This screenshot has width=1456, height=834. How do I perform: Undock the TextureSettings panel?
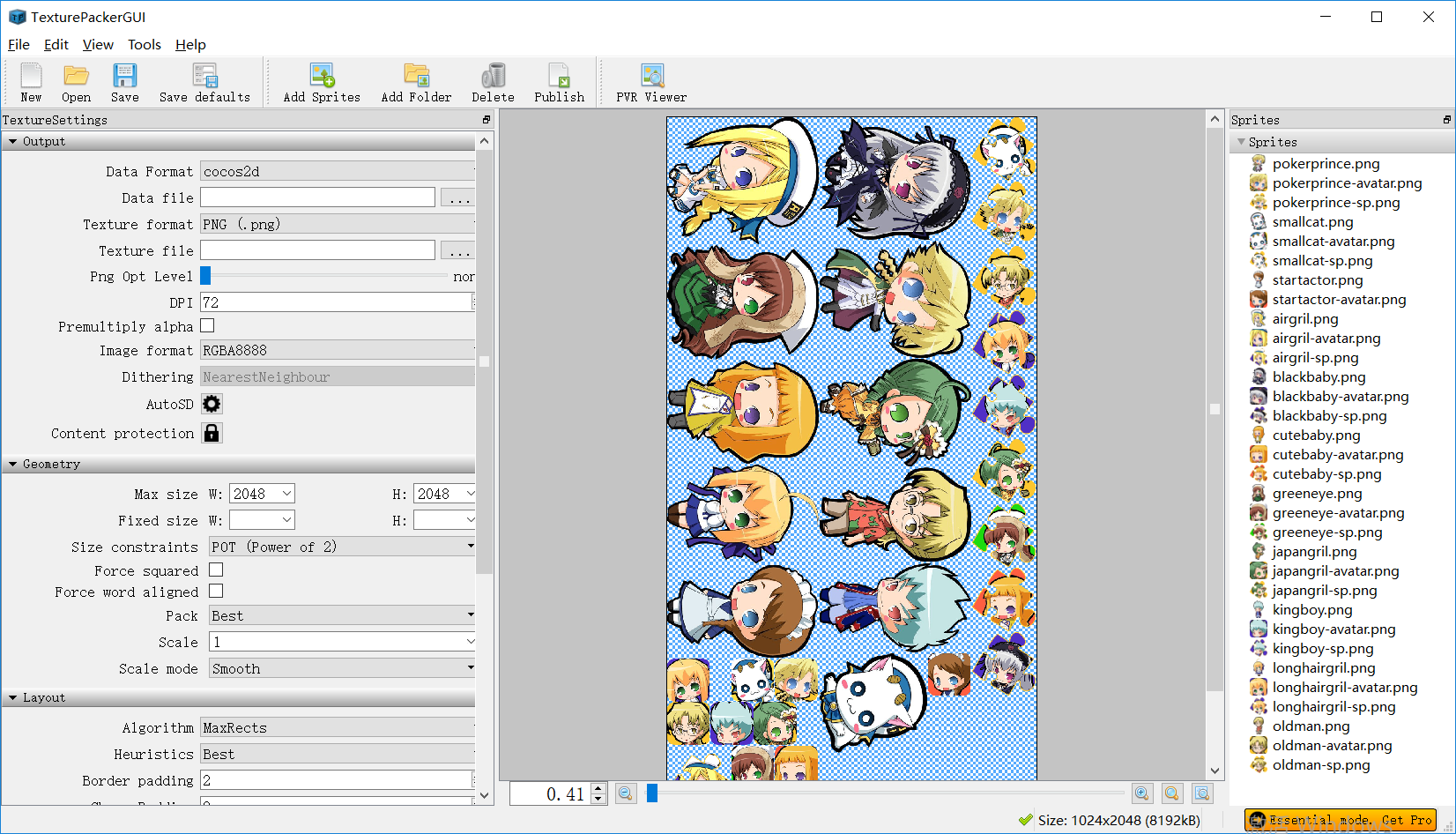click(x=487, y=120)
